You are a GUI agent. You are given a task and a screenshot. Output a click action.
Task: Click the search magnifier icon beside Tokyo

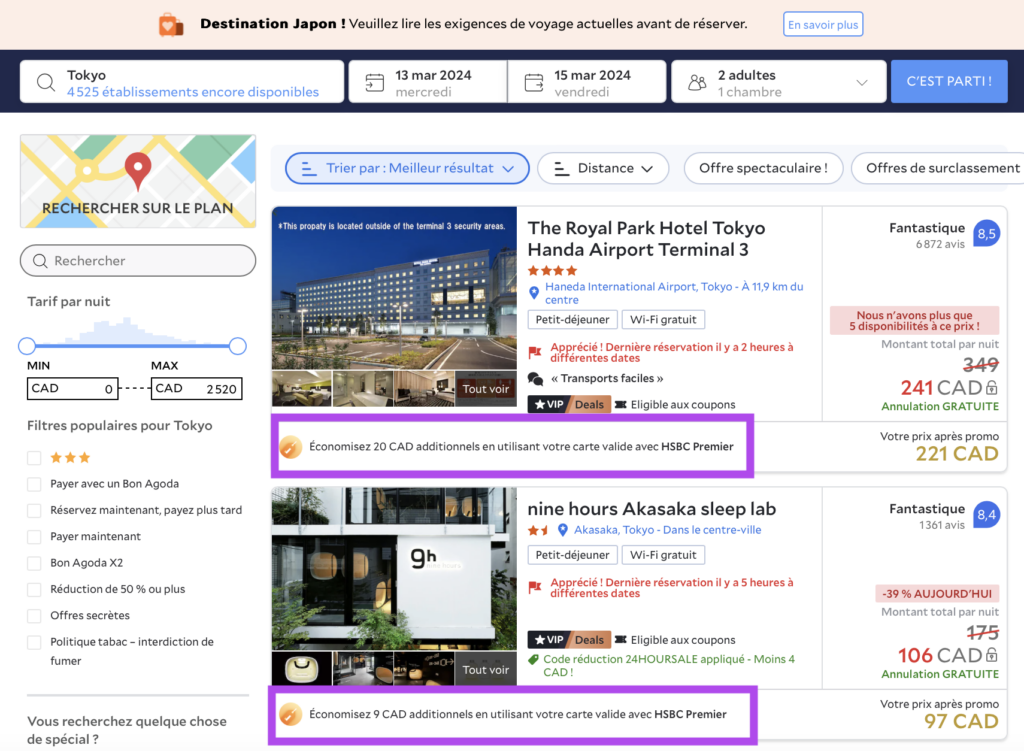coord(46,83)
